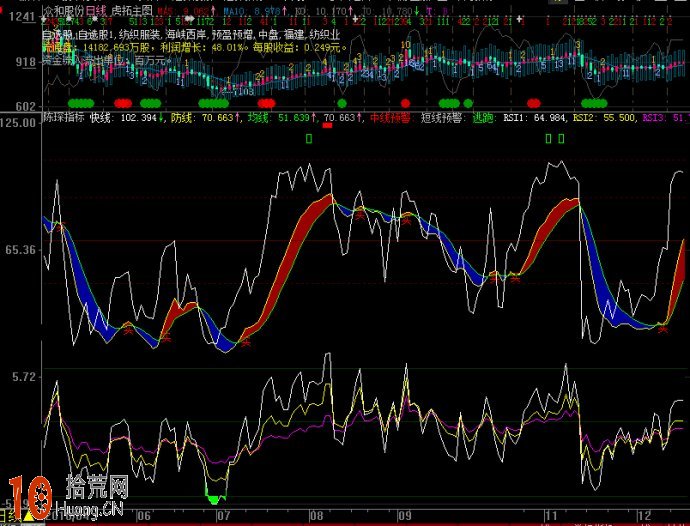Click the red 中线预警 label

390,118
